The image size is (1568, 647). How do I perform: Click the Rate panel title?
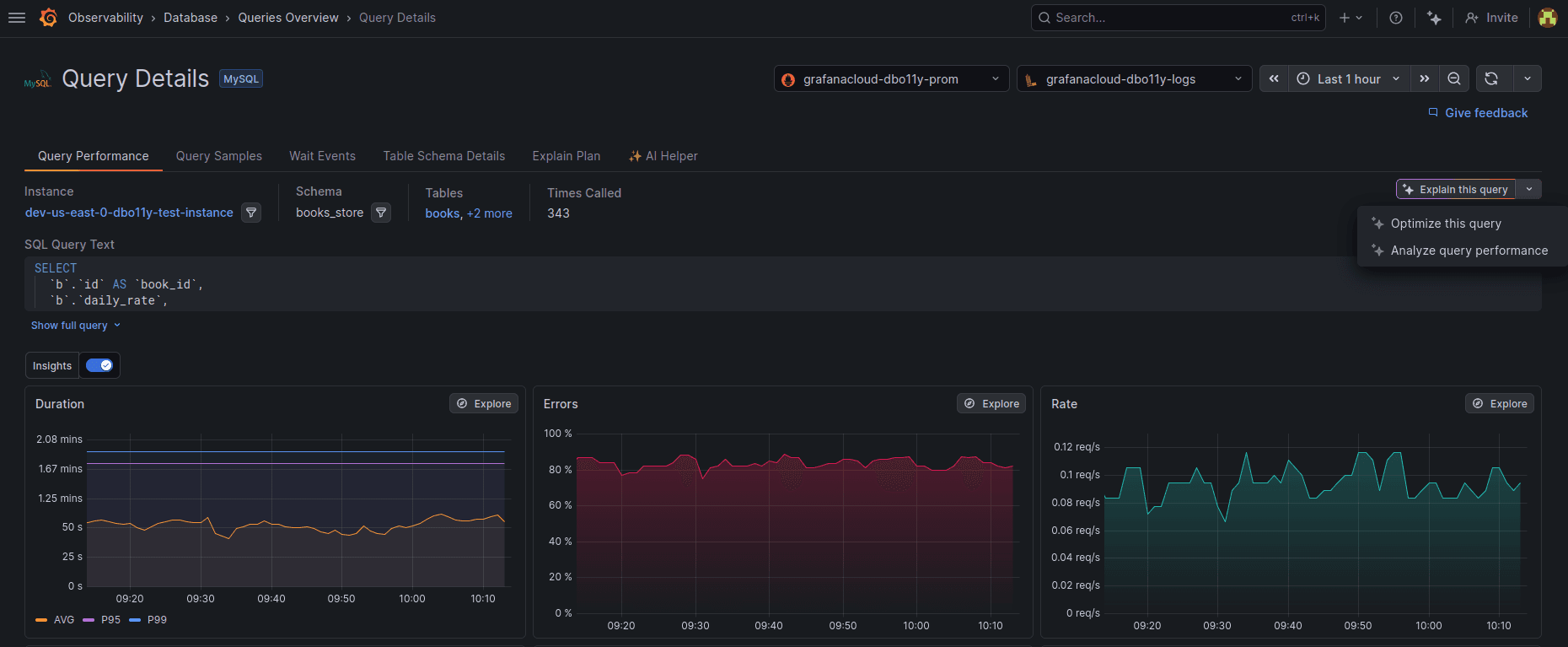click(x=1064, y=404)
